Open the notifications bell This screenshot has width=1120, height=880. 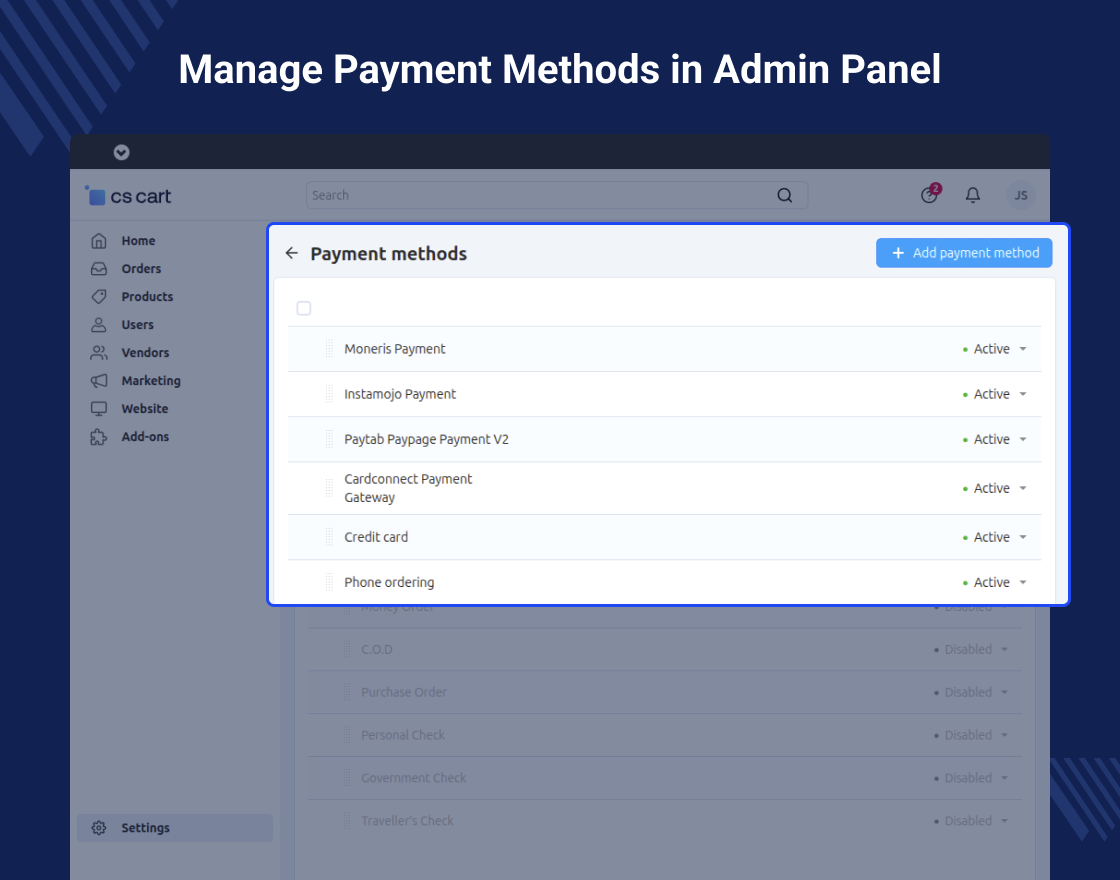tap(973, 195)
